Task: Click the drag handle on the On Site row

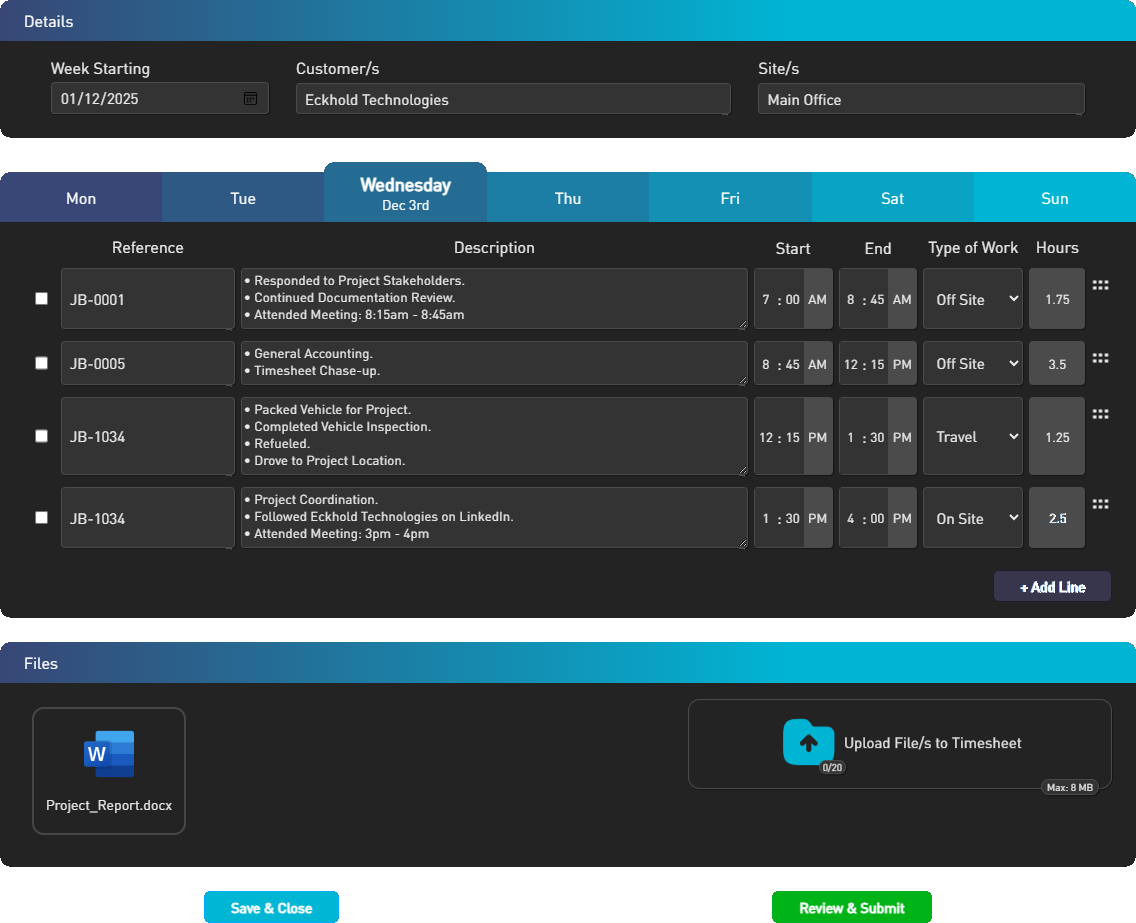Action: click(1100, 503)
